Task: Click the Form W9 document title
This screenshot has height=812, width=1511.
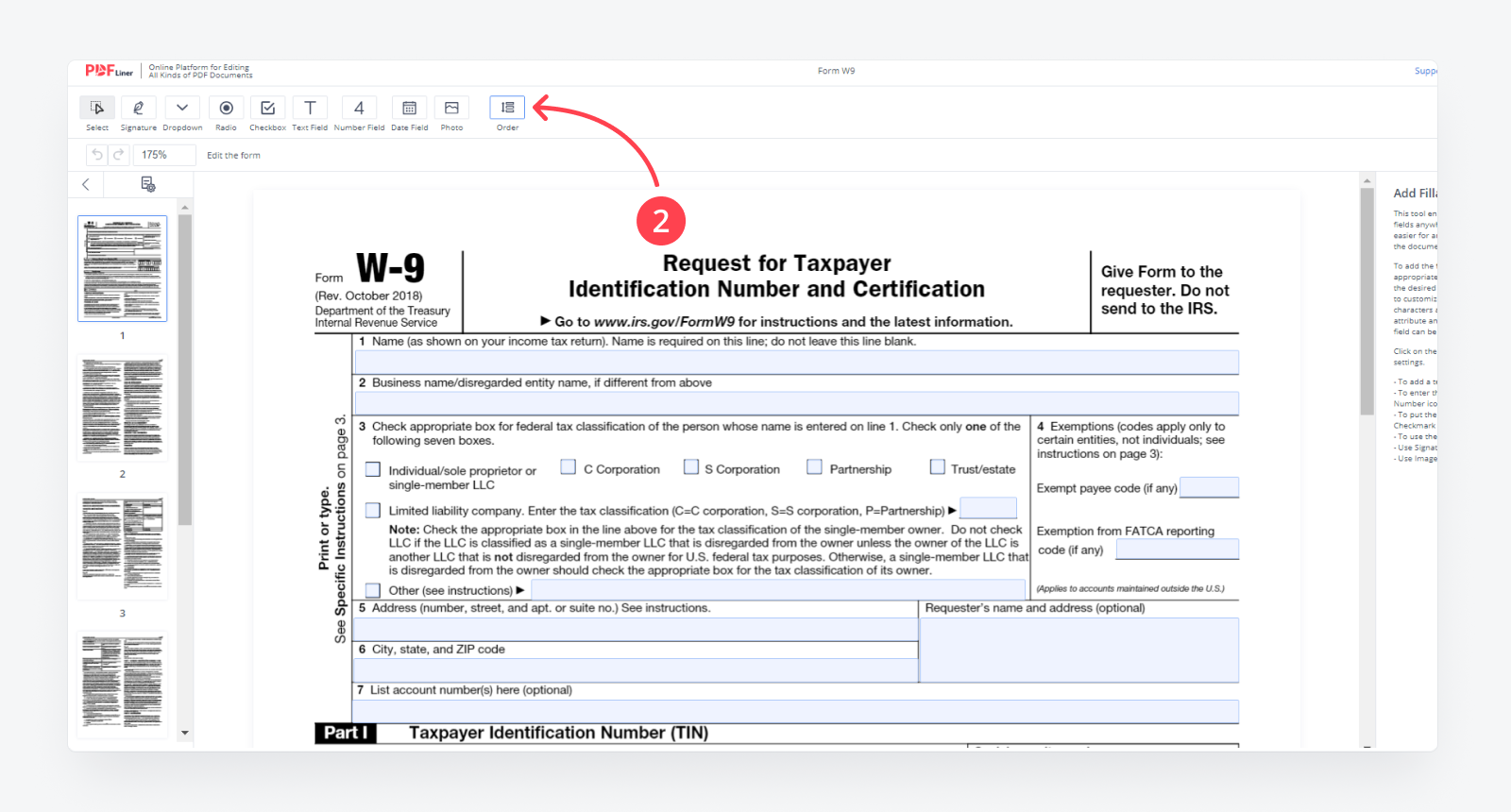Action: tap(836, 71)
